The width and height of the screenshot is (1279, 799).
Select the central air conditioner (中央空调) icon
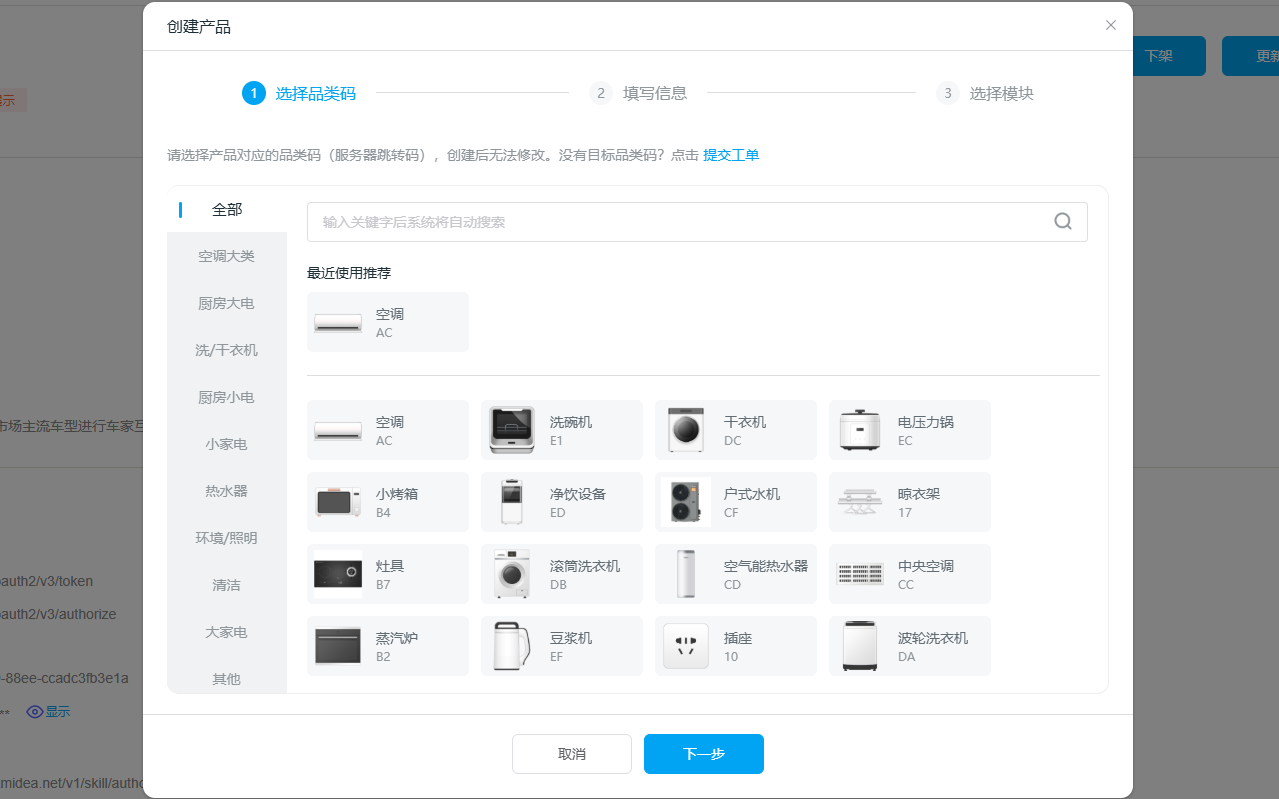(860, 574)
